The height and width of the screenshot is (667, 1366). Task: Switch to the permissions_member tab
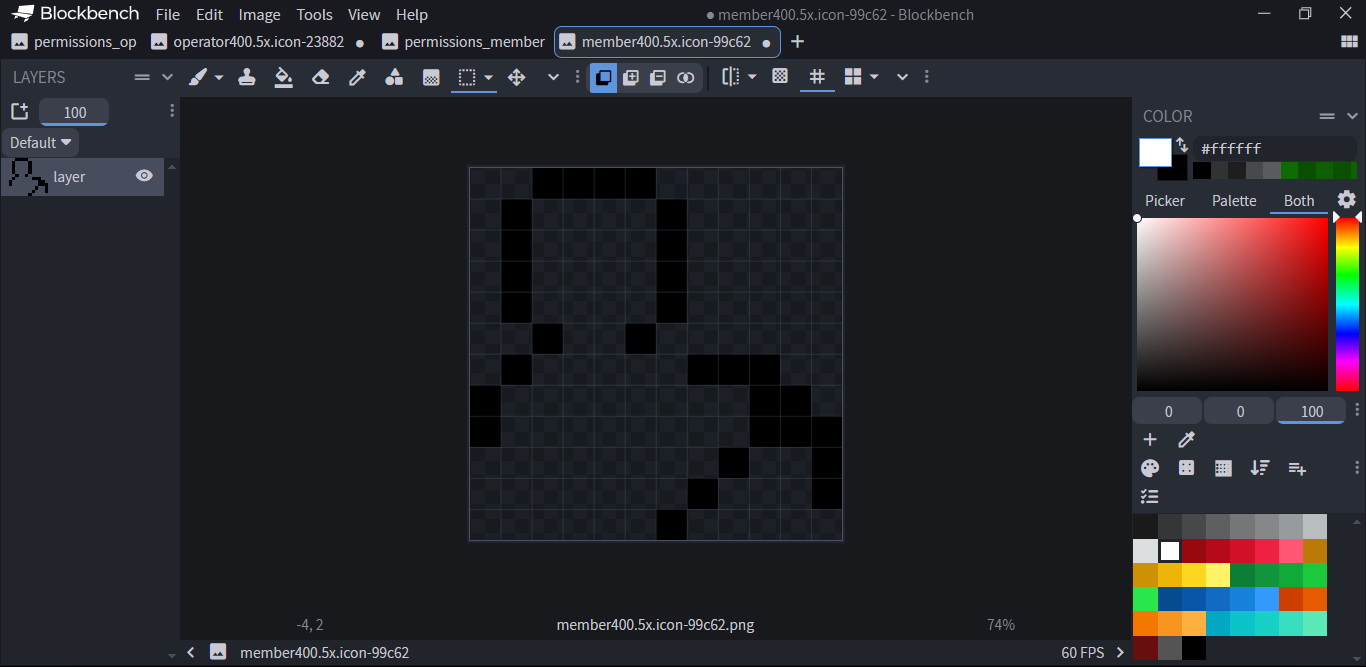[463, 42]
